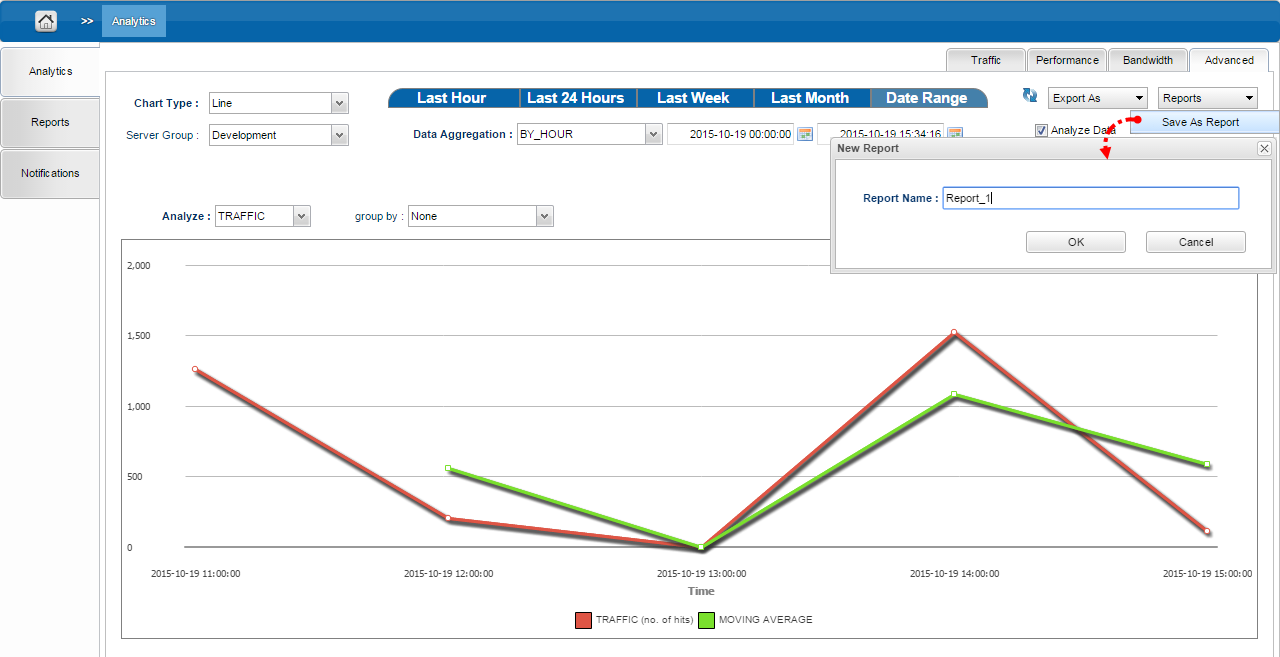Cancel the New Report dialog
The height and width of the screenshot is (657, 1280).
point(1196,242)
